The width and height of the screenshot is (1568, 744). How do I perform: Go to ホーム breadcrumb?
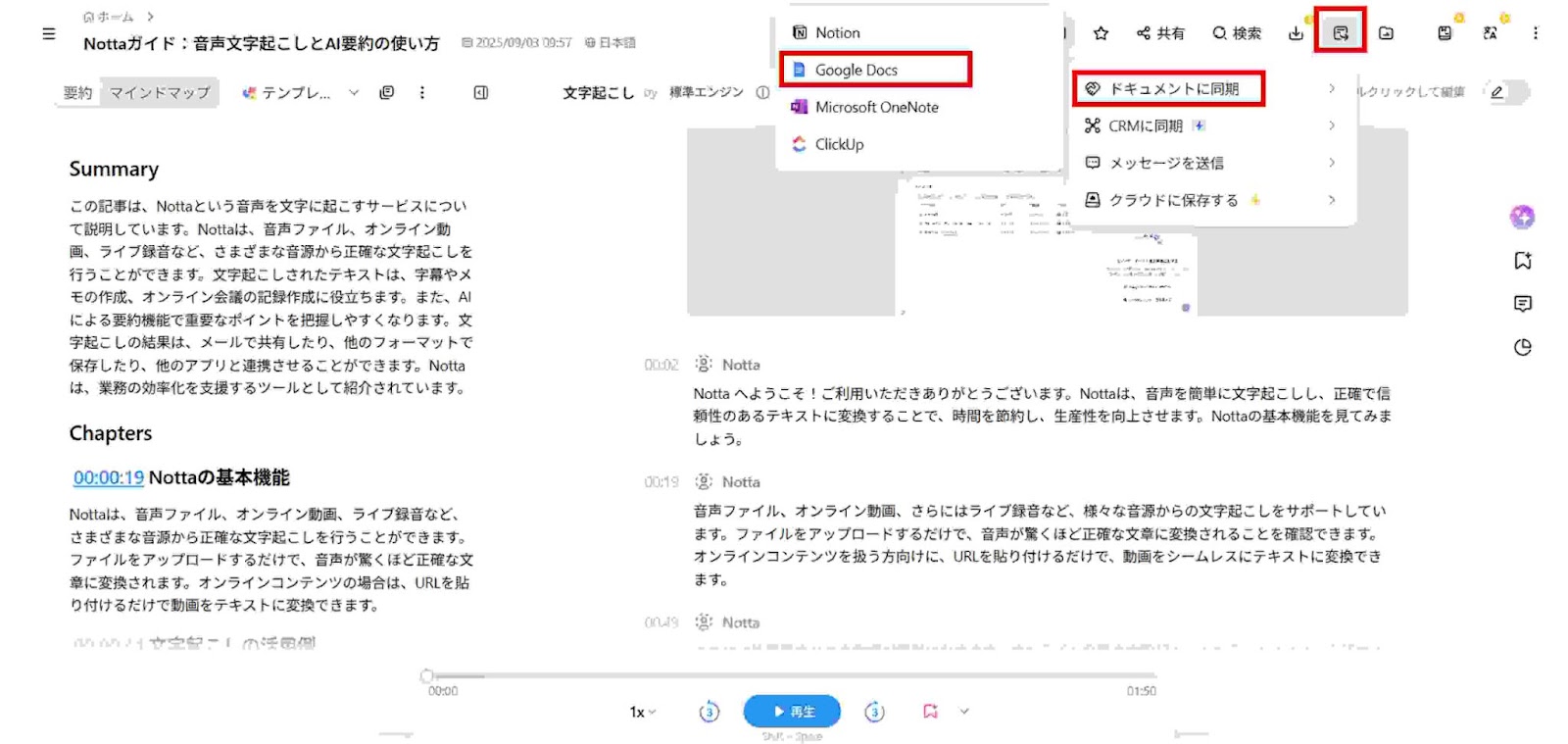(x=109, y=17)
